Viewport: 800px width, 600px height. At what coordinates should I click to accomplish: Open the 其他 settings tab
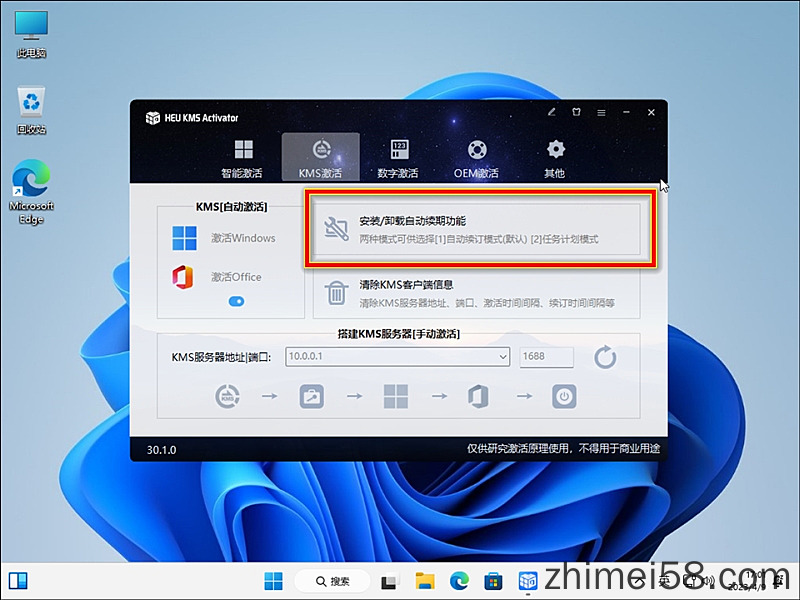tap(555, 158)
